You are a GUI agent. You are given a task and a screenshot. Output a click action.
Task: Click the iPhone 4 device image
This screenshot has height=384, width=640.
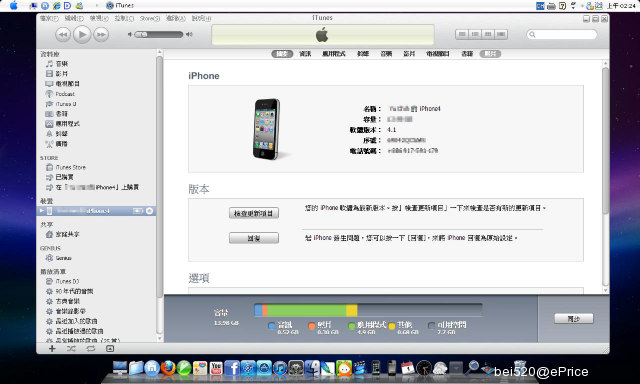coord(267,129)
